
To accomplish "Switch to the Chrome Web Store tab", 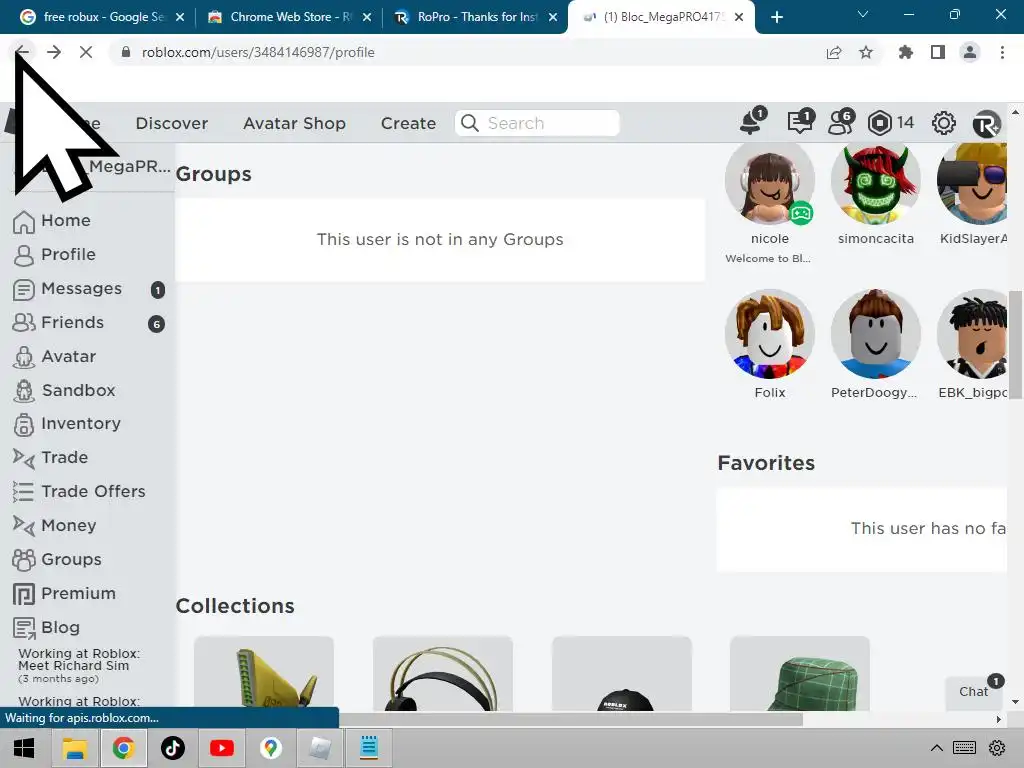I will coord(287,17).
